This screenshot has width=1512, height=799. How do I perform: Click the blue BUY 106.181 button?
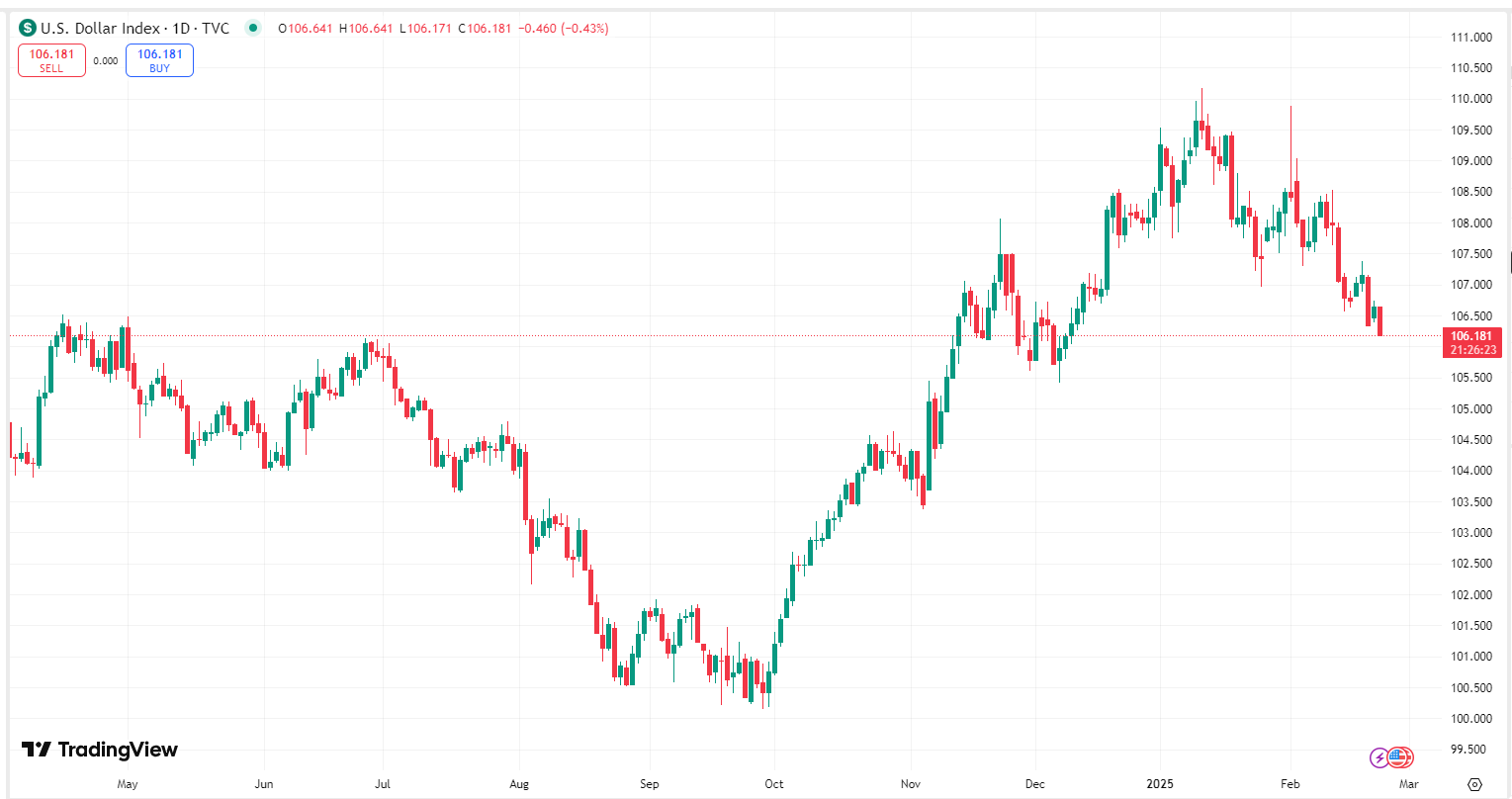(x=159, y=60)
